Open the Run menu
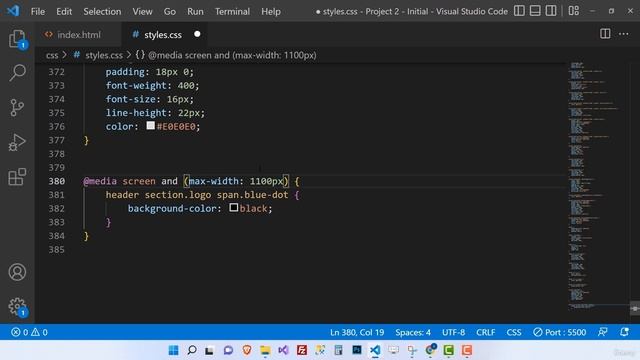 pyautogui.click(x=195, y=11)
